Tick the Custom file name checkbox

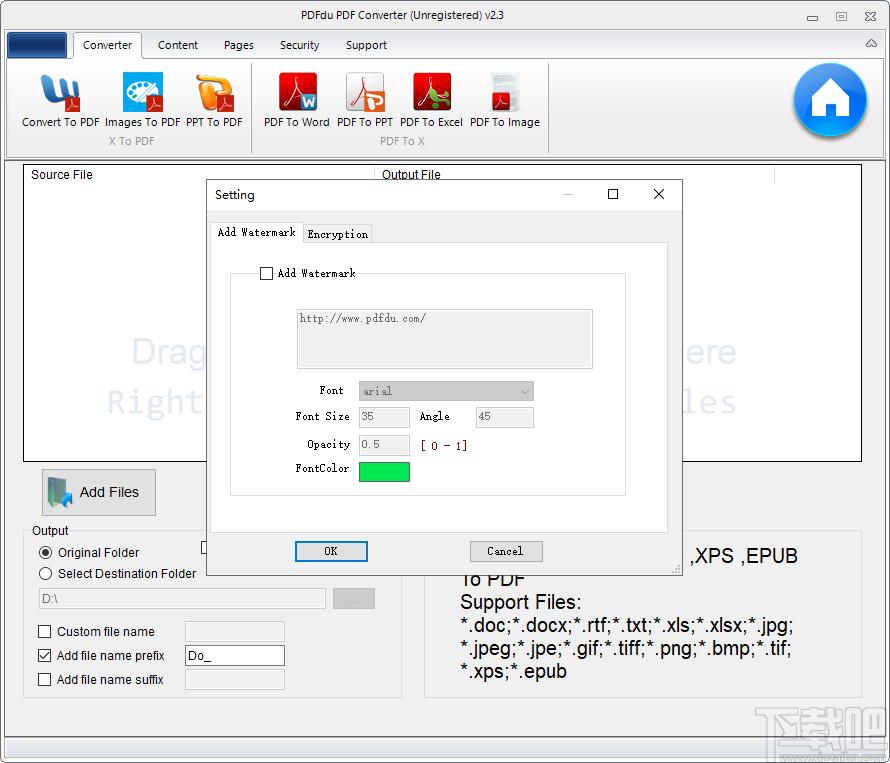point(44,631)
